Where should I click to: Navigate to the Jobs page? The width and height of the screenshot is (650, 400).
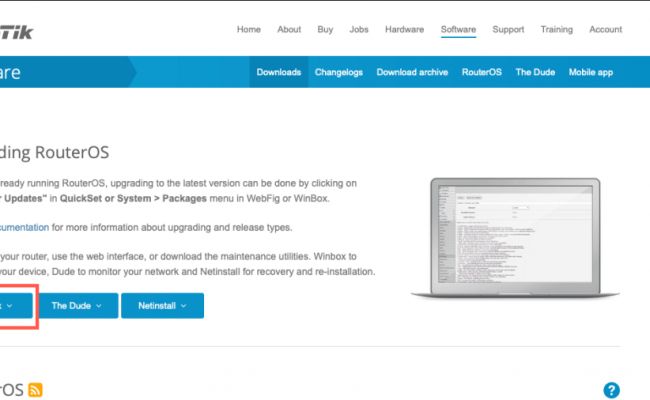coord(359,29)
